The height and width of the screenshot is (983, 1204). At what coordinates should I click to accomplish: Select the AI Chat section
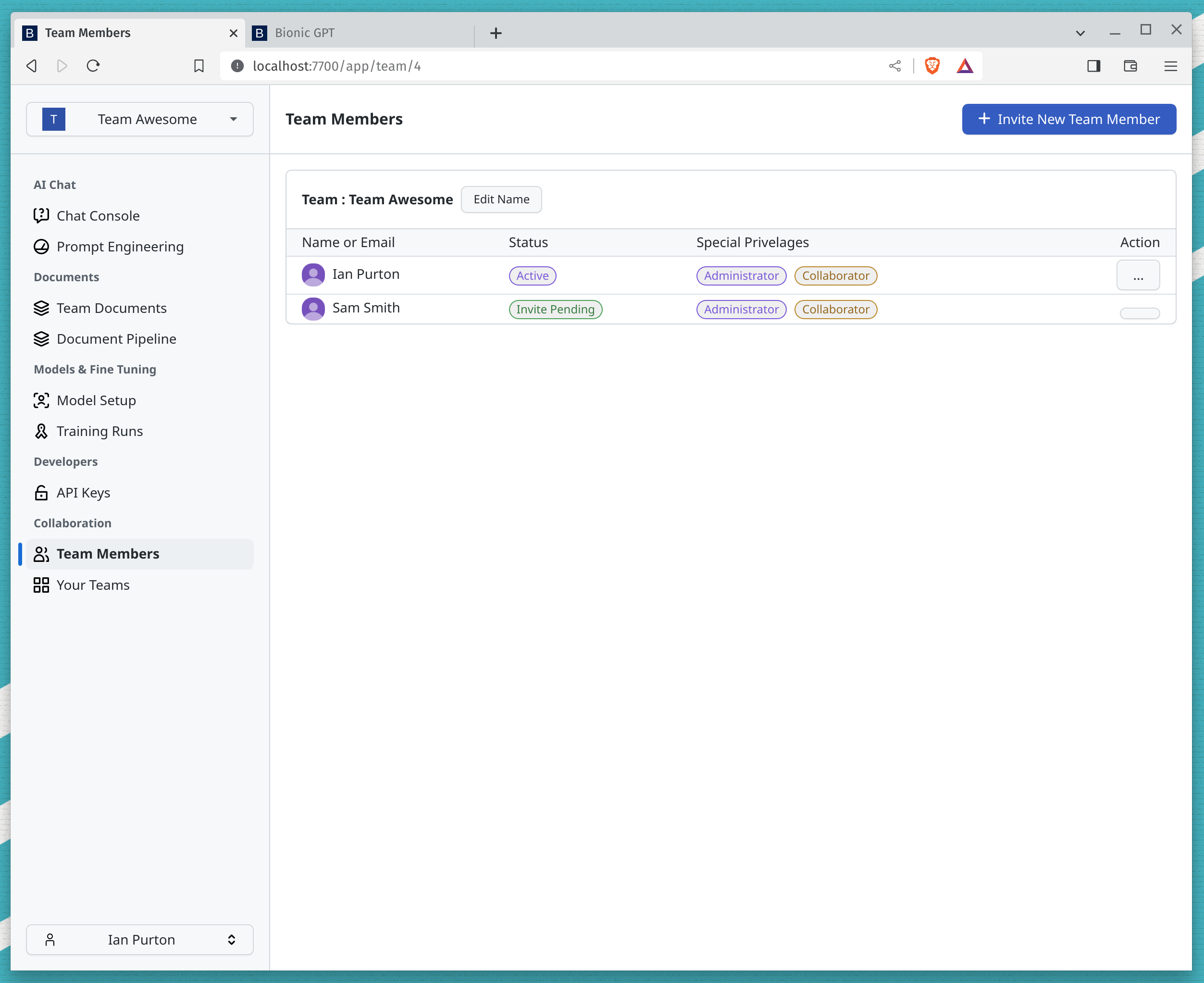55,183
